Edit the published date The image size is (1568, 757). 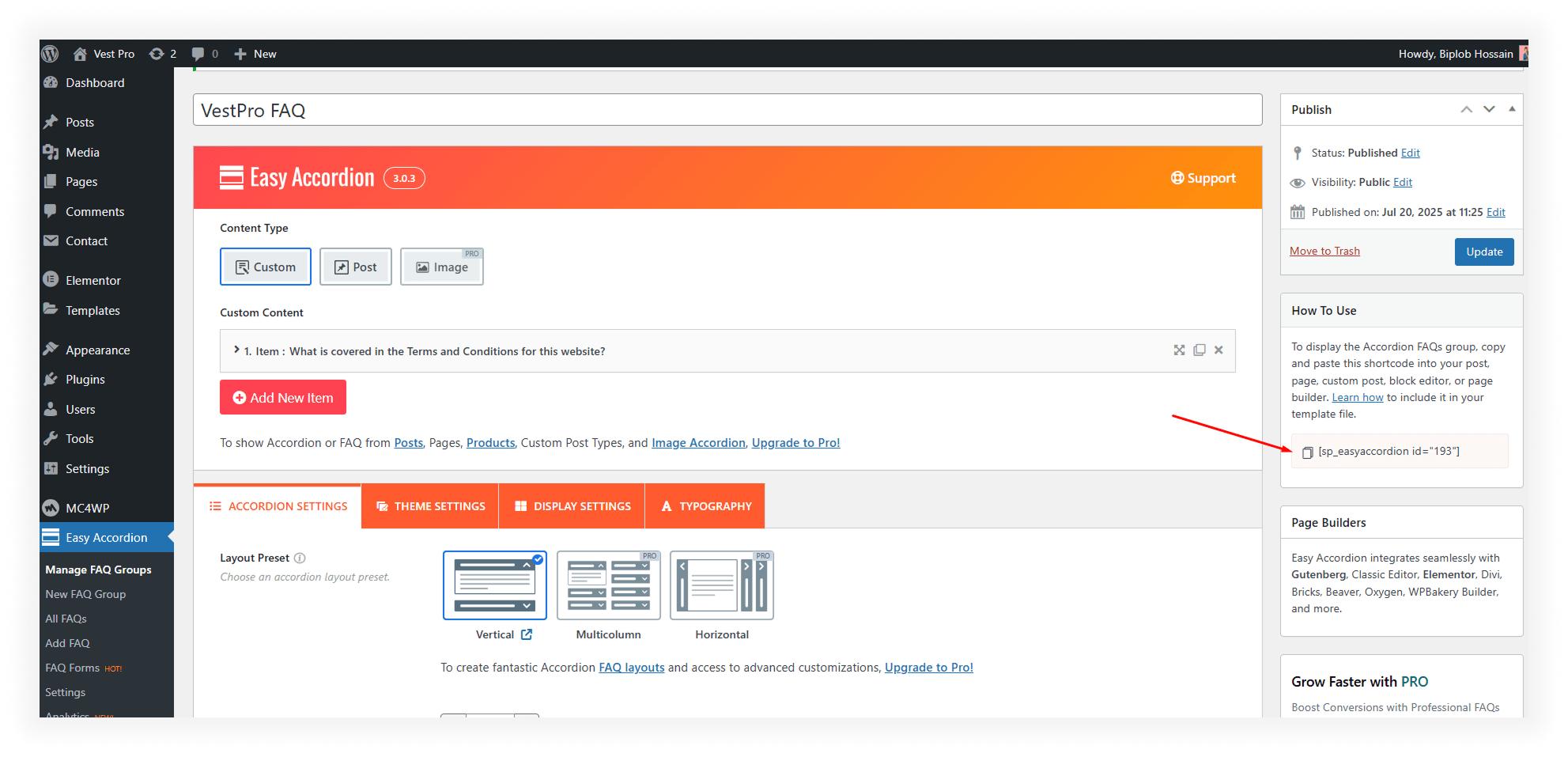click(x=1495, y=212)
